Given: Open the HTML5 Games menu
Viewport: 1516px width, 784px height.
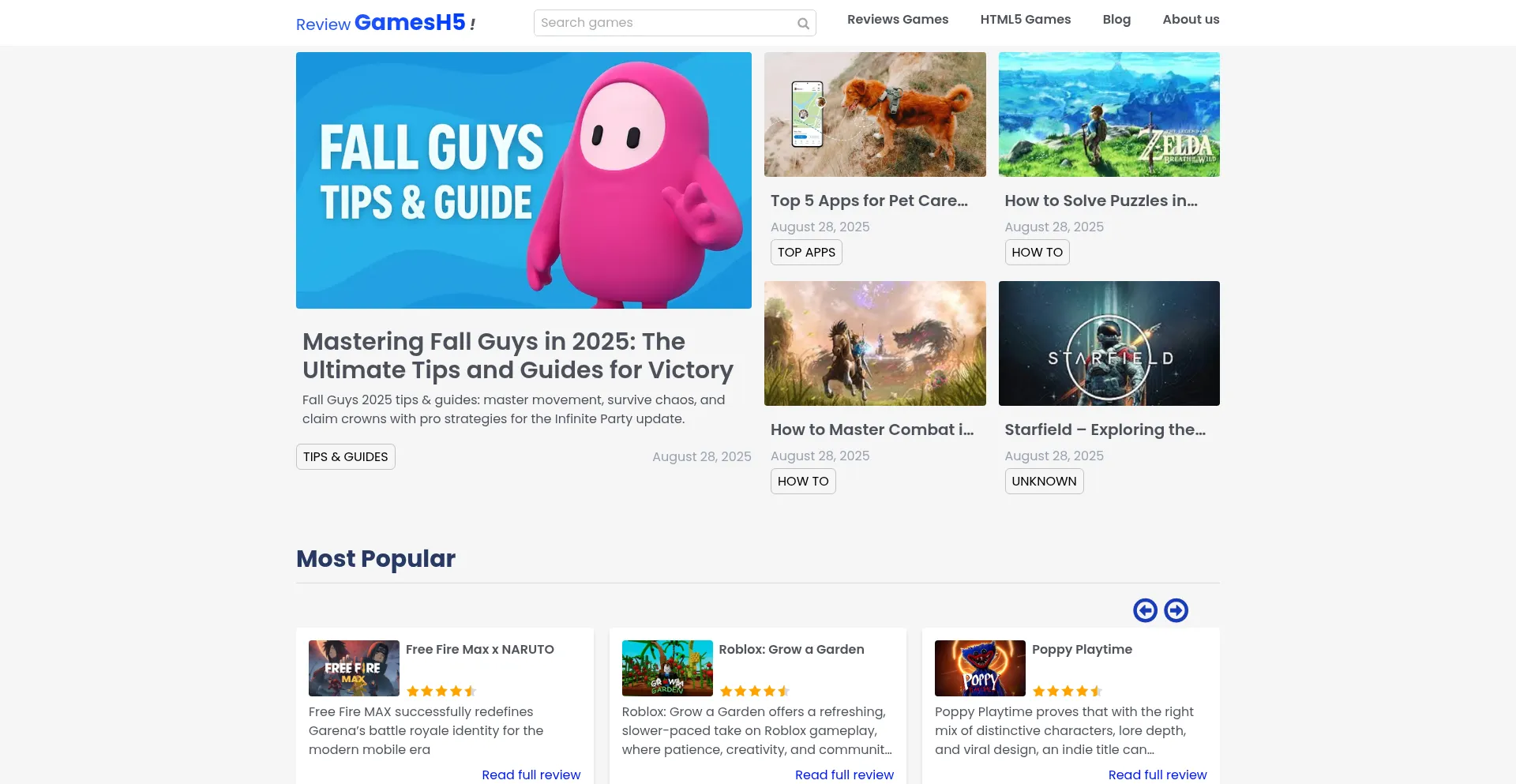Looking at the screenshot, I should (1026, 20).
